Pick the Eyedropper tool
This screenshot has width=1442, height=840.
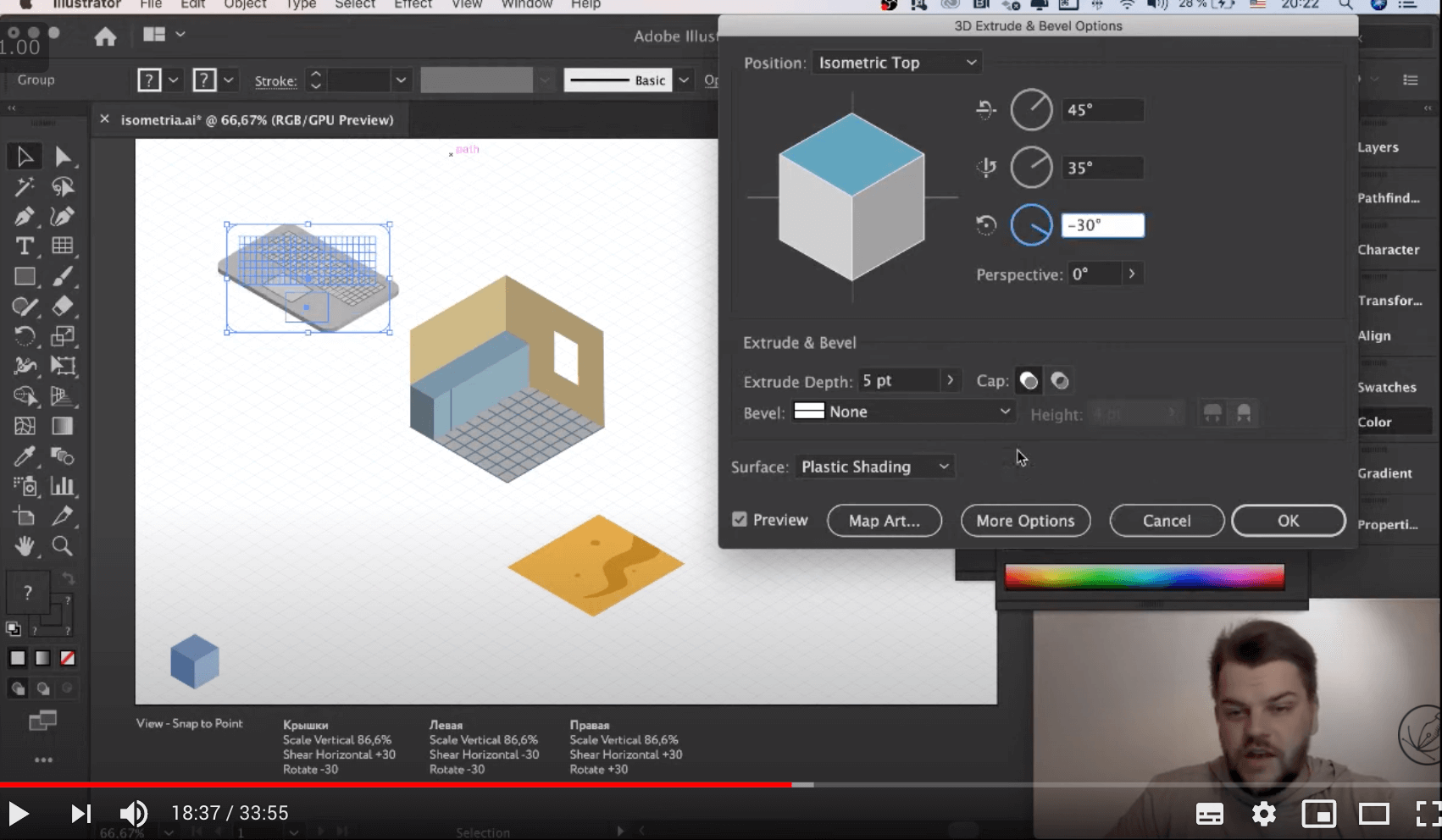[x=25, y=456]
